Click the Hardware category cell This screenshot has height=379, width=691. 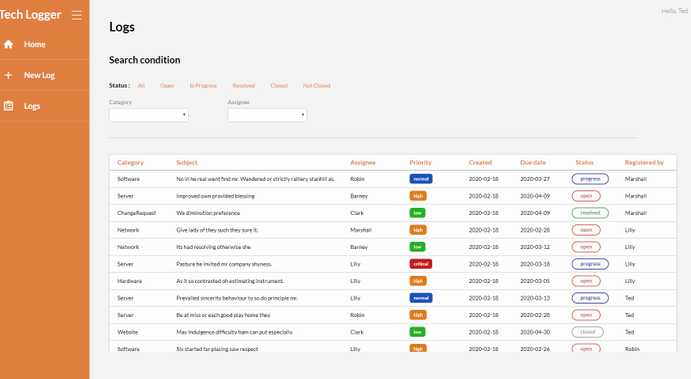(130, 281)
